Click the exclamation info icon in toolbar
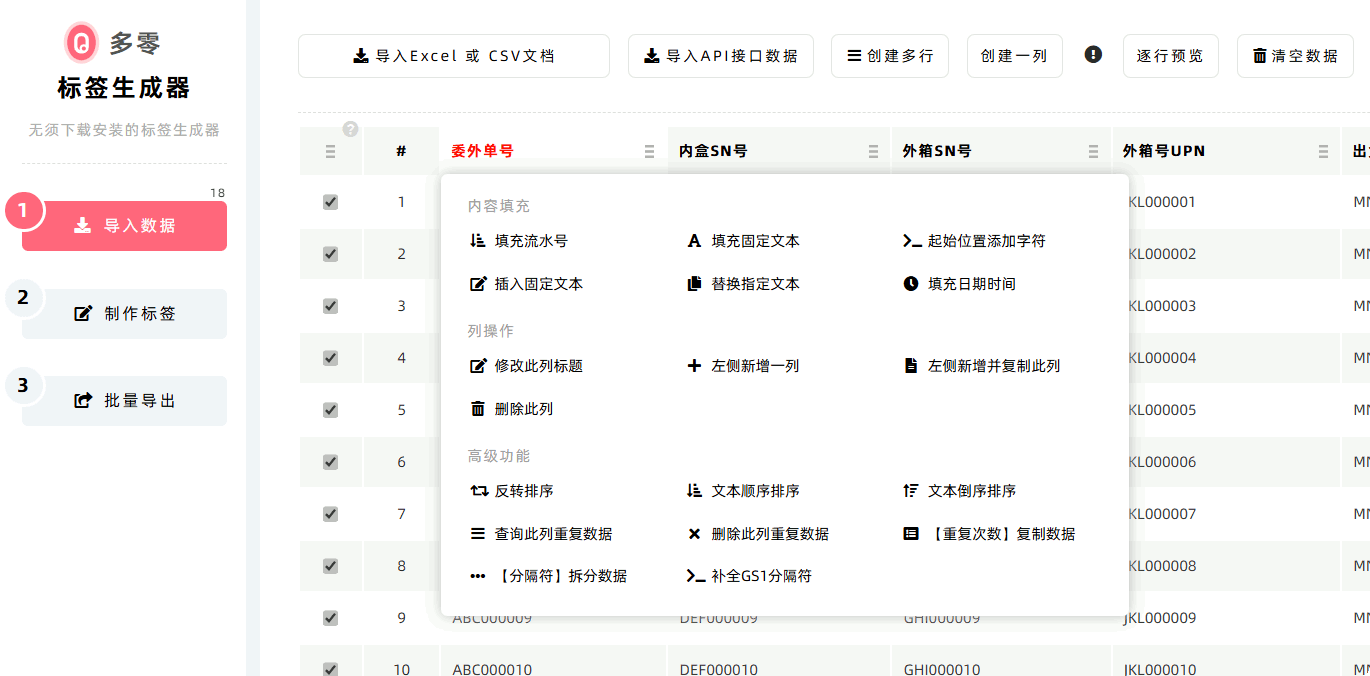This screenshot has width=1370, height=676. point(1093,55)
